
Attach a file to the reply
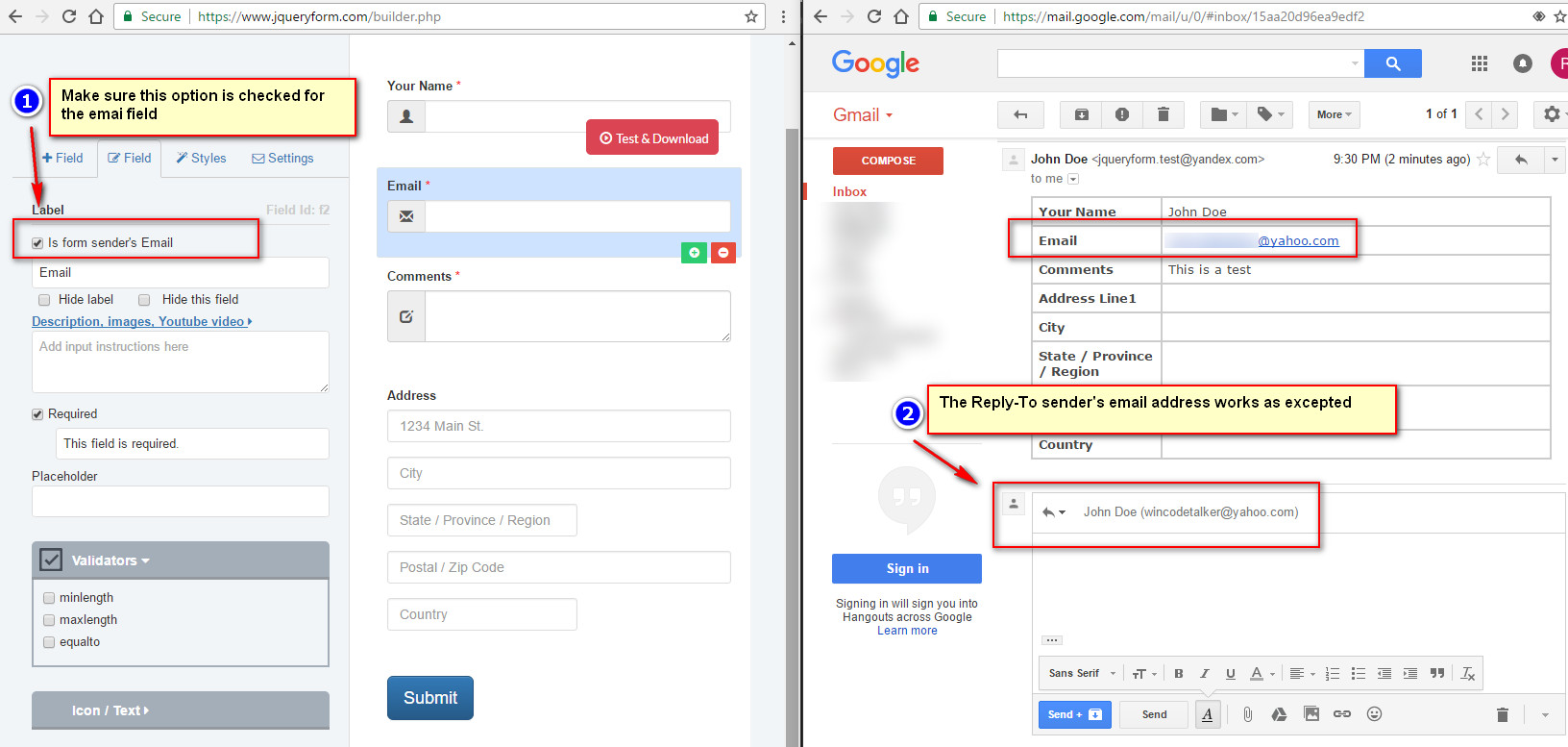(1247, 714)
